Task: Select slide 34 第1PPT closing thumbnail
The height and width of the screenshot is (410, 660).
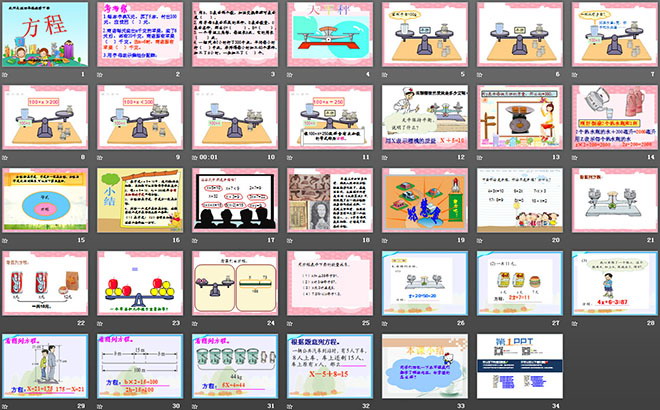Action: [520, 366]
